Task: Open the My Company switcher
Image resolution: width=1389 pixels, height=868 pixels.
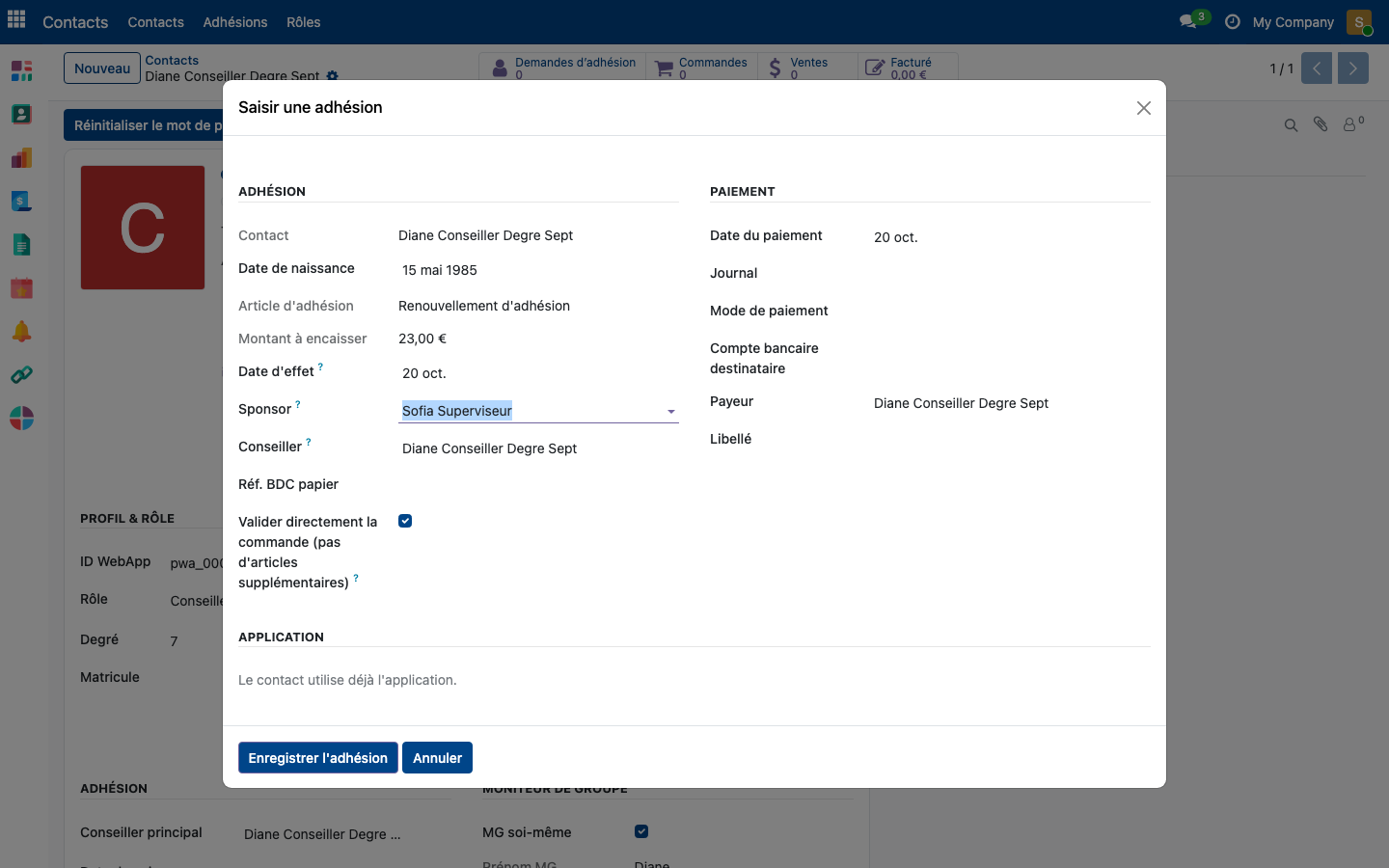Action: pyautogui.click(x=1293, y=22)
